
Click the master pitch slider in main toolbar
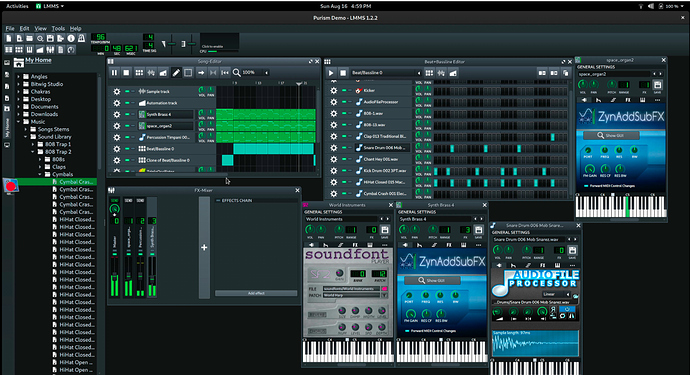tap(191, 44)
